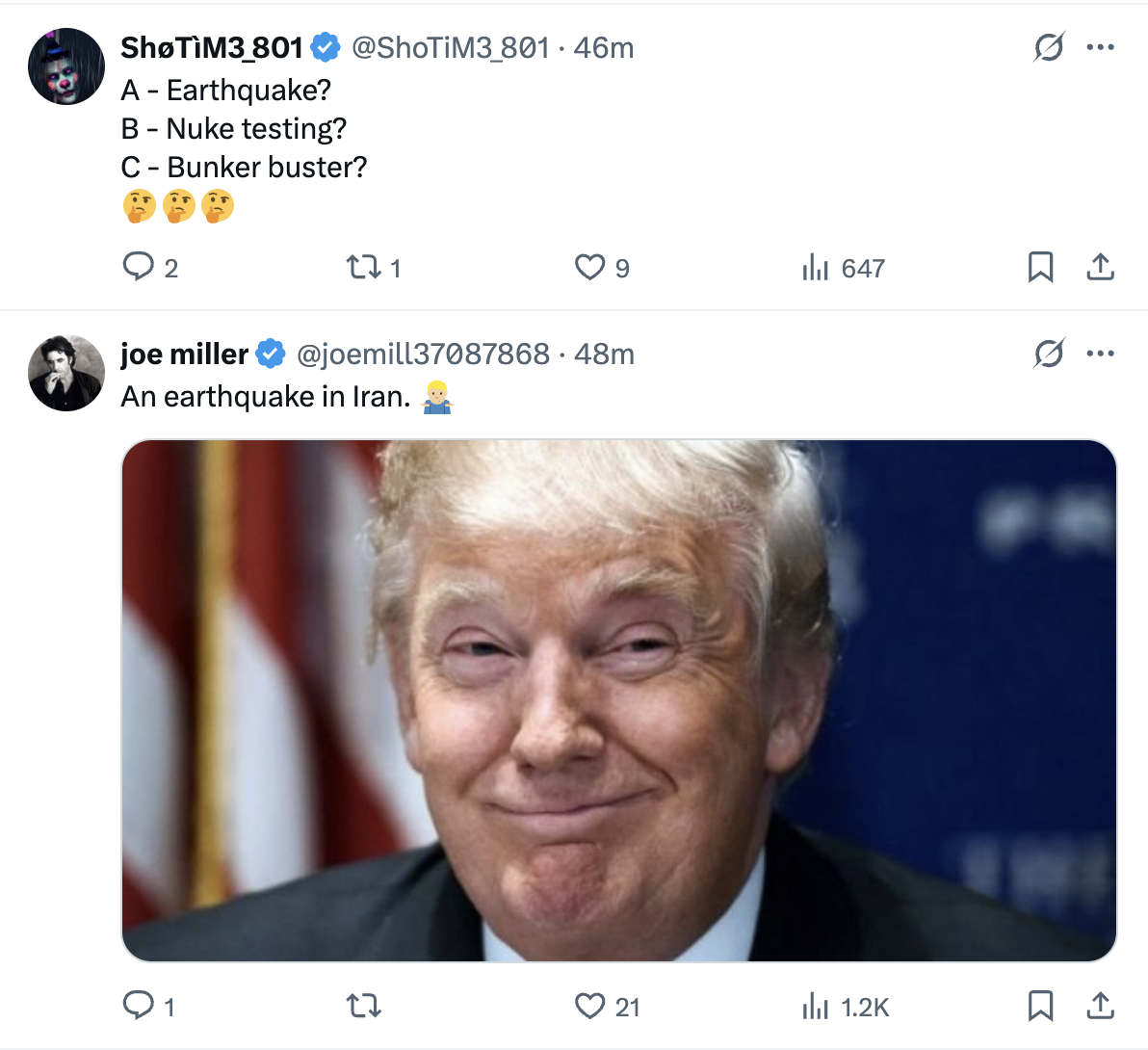
Task: Reply to joe miller's post
Action: 139,1007
